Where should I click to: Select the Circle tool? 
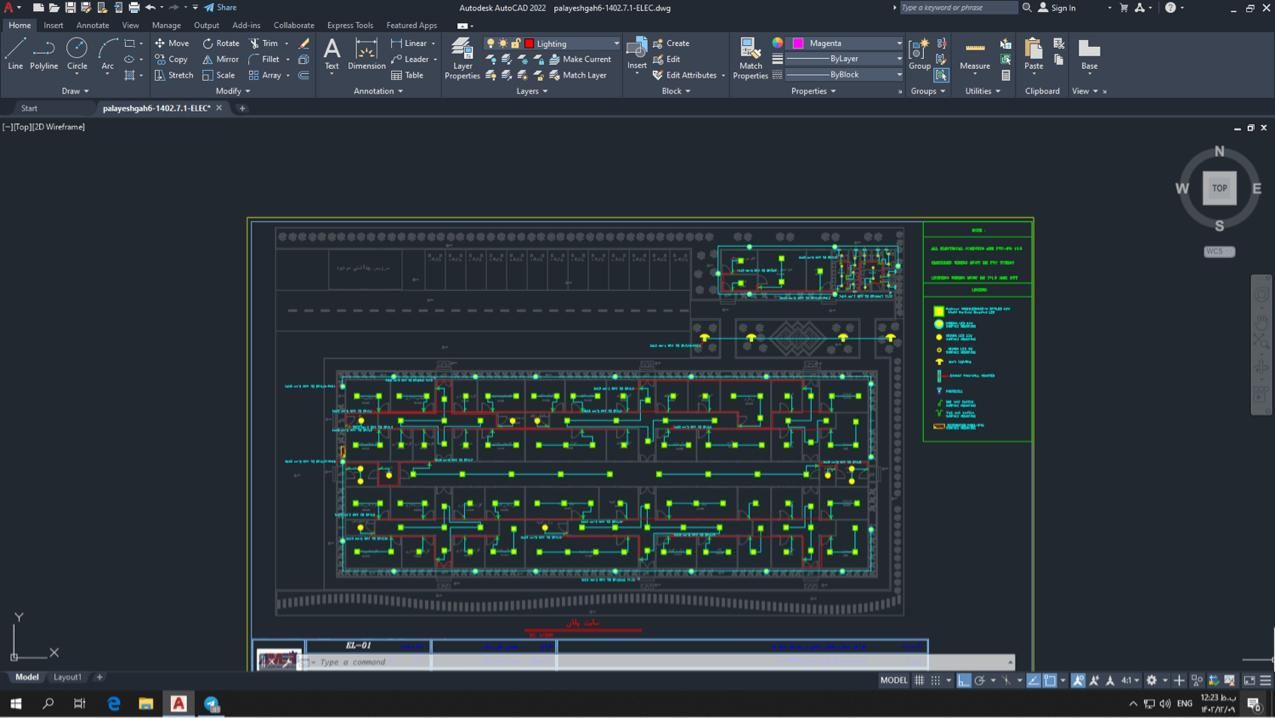77,54
